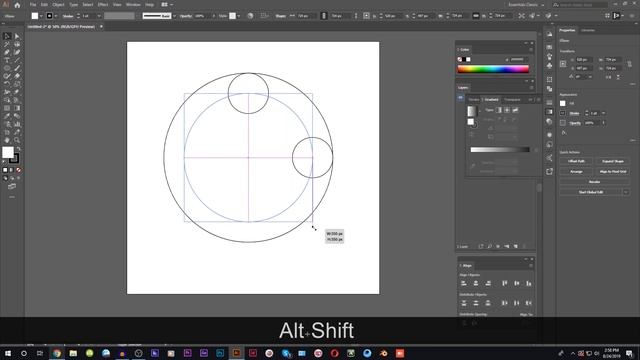Image resolution: width=640 pixels, height=360 pixels.
Task: Click the Recolor button
Action: (594, 182)
